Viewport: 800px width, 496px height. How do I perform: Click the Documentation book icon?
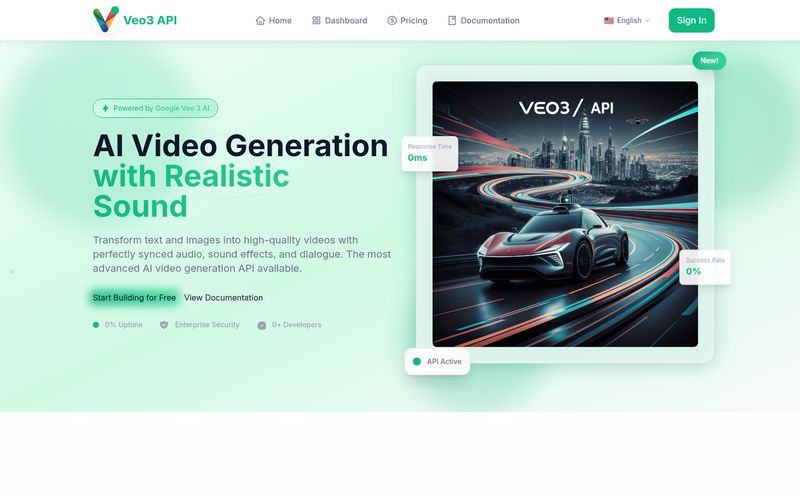[452, 20]
